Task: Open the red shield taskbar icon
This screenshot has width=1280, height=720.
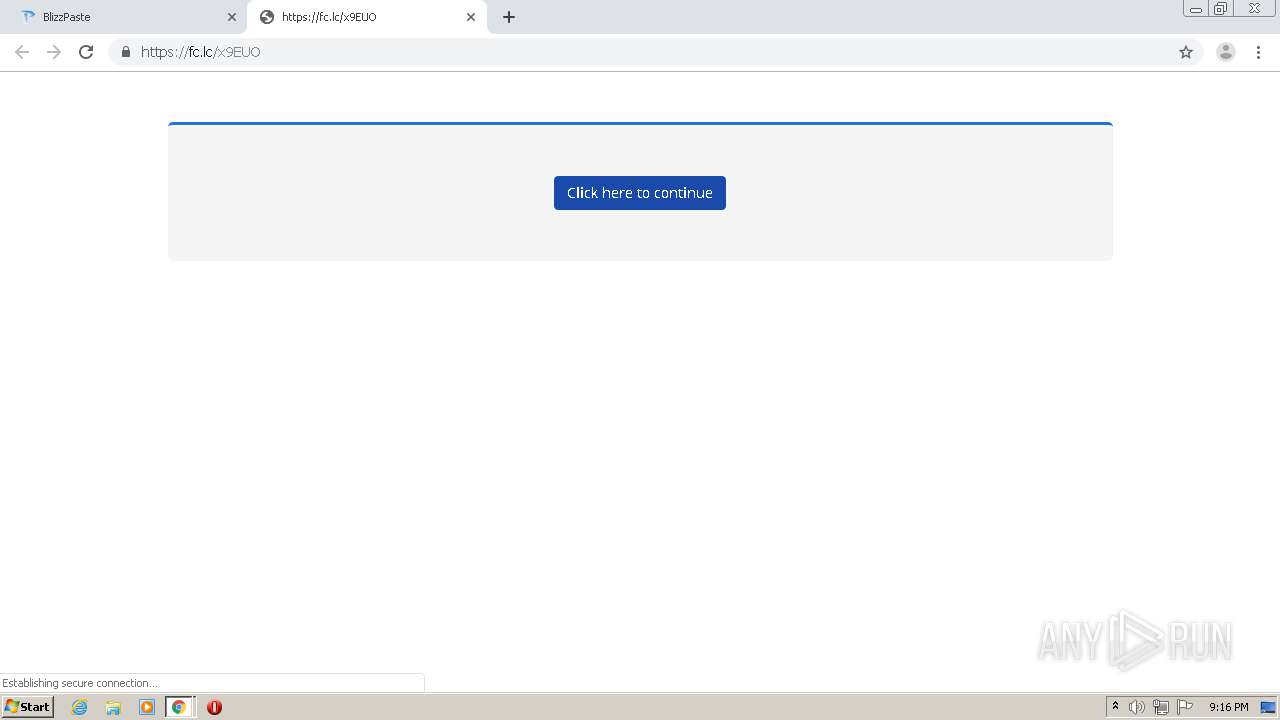Action: click(x=214, y=707)
